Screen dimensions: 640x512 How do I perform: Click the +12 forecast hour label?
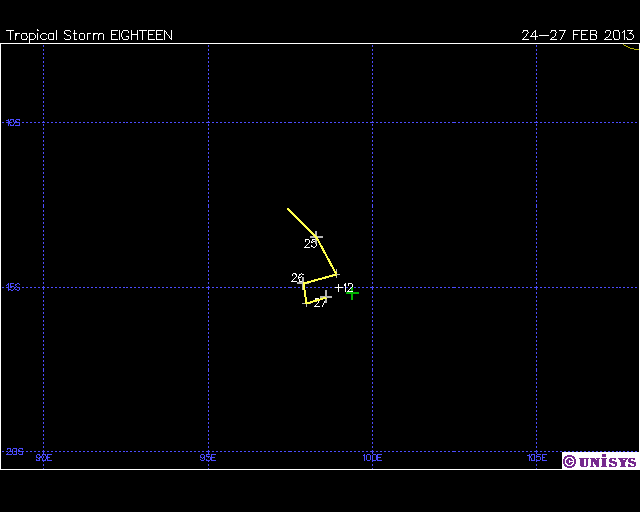click(344, 288)
